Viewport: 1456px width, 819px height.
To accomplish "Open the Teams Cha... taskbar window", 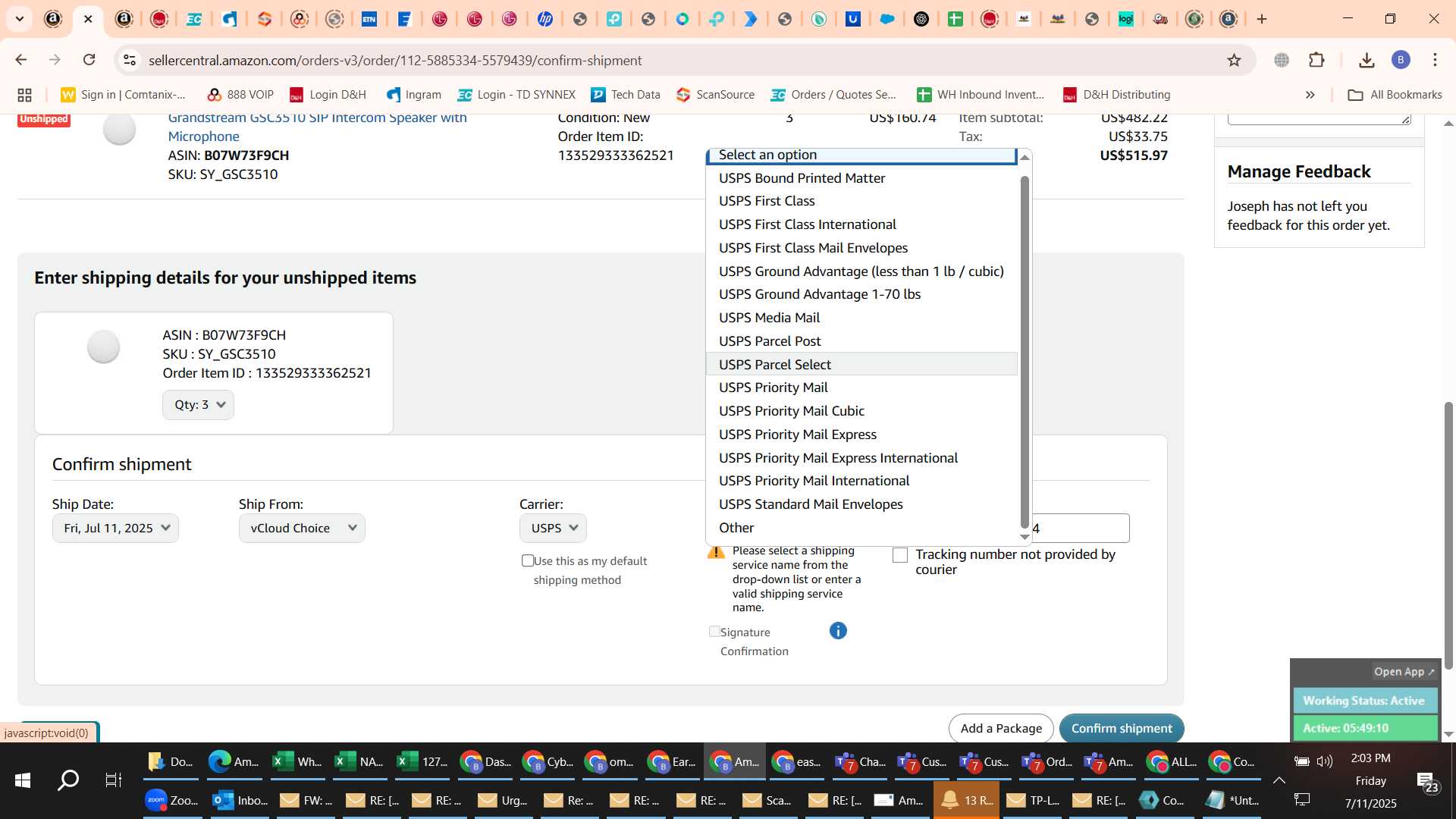I will tap(860, 762).
